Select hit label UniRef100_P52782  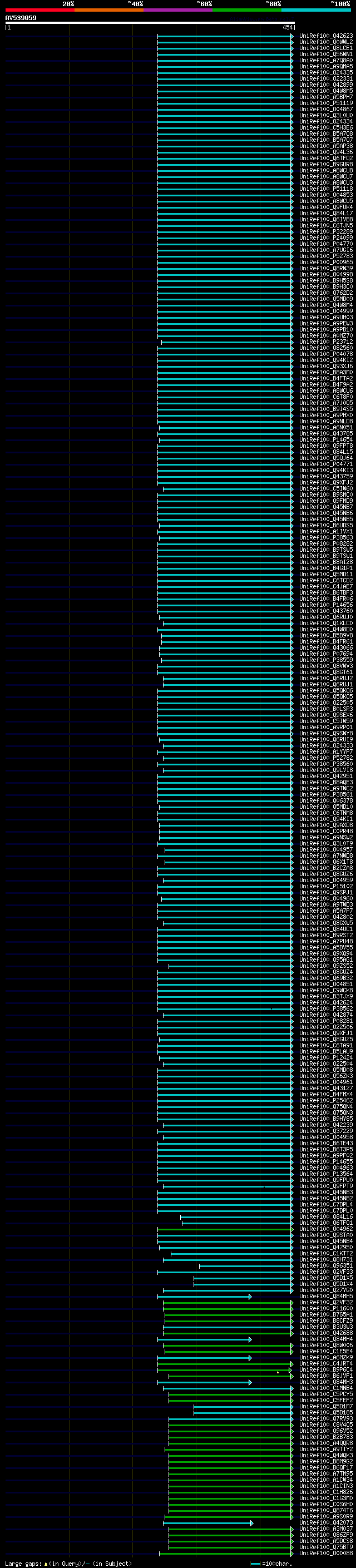(x=326, y=758)
